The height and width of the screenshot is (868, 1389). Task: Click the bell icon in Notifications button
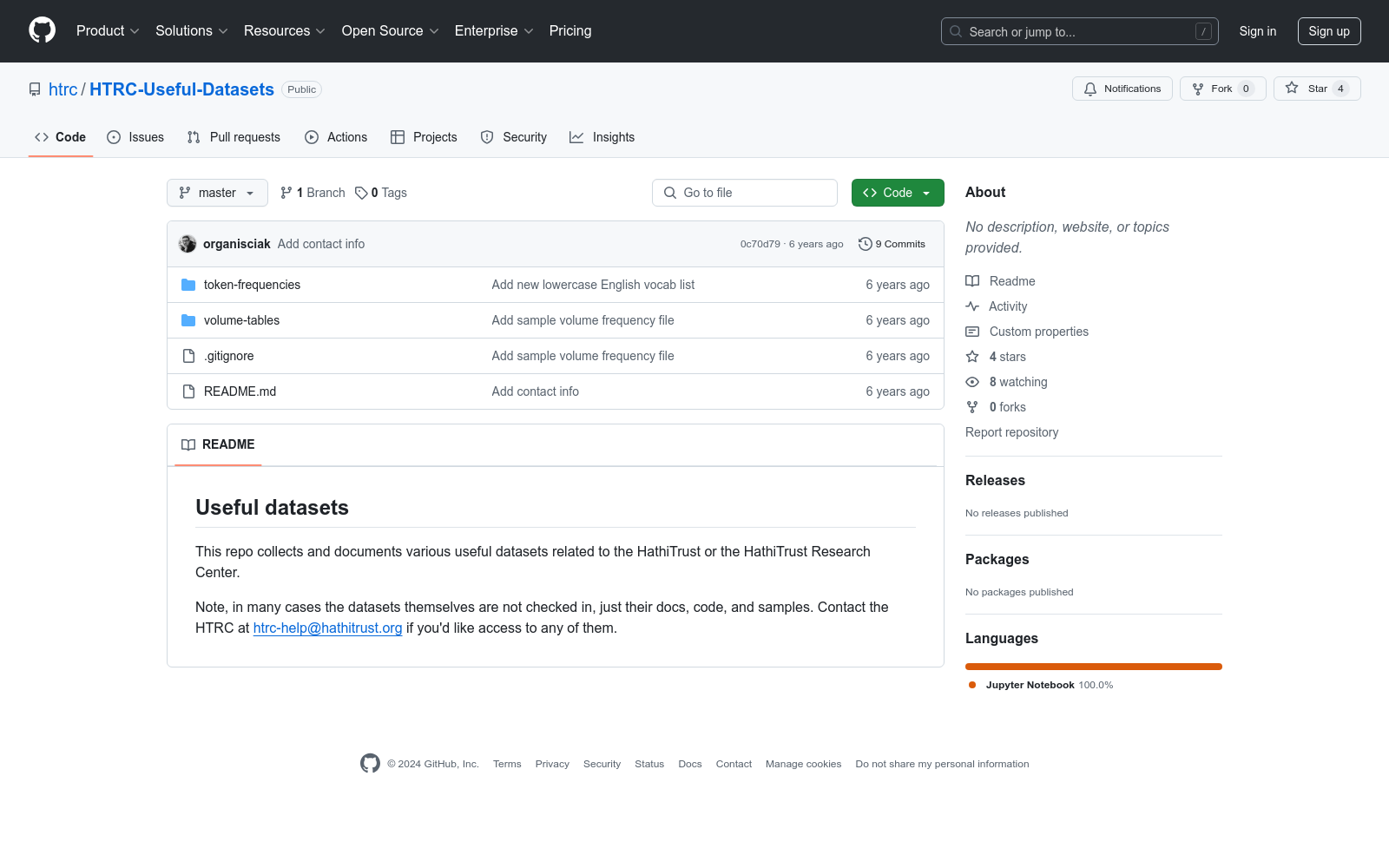(x=1090, y=89)
